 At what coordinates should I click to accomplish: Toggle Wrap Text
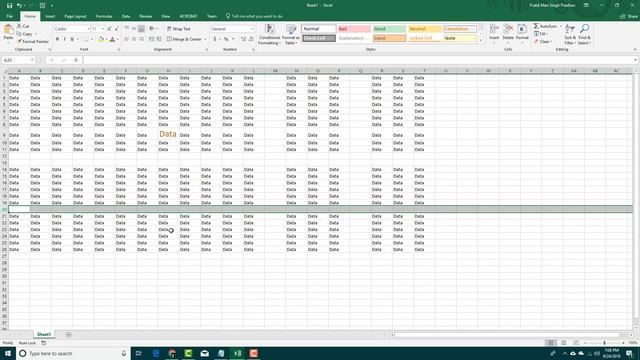[x=179, y=29]
